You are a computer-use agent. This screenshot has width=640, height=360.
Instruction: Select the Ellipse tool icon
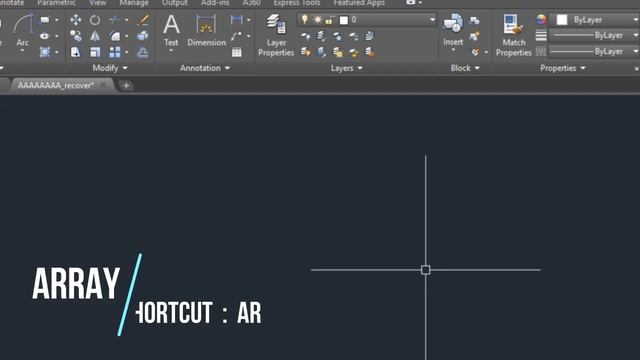pos(44,36)
